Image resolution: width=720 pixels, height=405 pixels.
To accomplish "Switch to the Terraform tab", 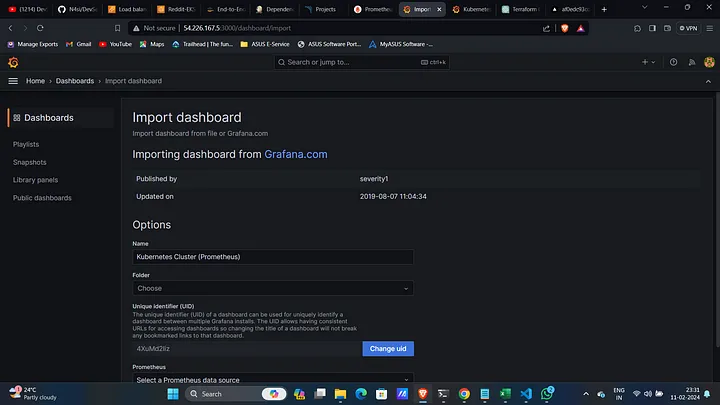I will pos(521,9).
